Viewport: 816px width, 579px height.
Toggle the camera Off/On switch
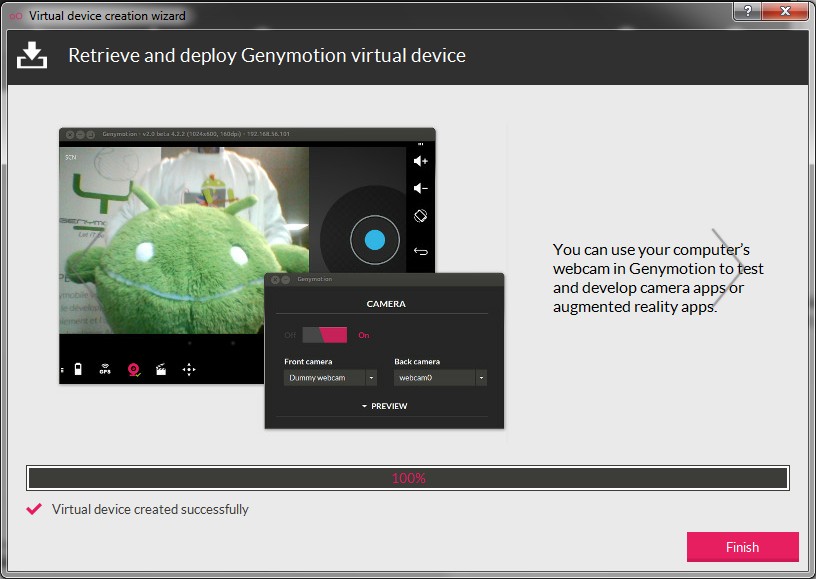tap(325, 335)
